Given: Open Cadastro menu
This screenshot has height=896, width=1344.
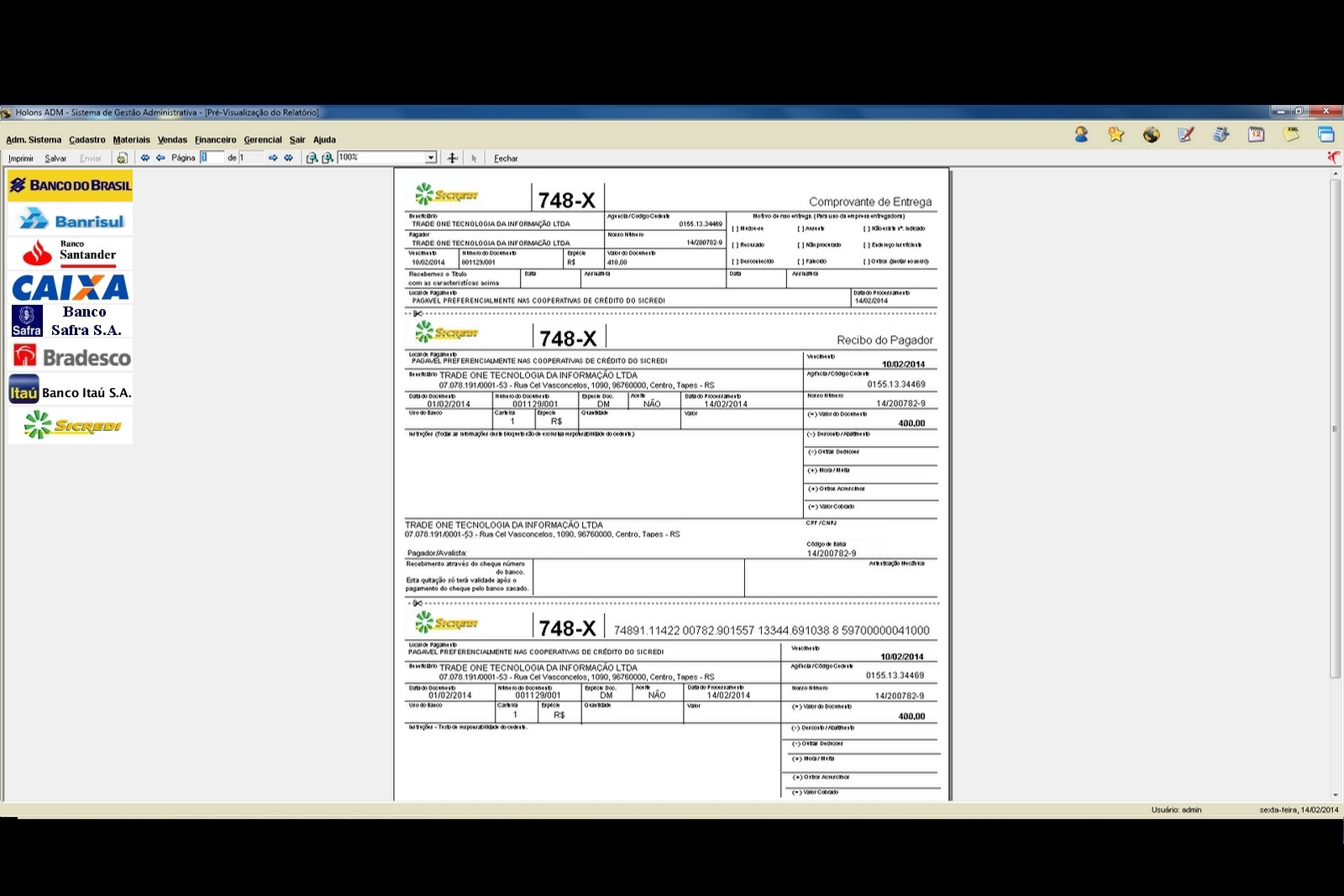Looking at the screenshot, I should tap(87, 140).
